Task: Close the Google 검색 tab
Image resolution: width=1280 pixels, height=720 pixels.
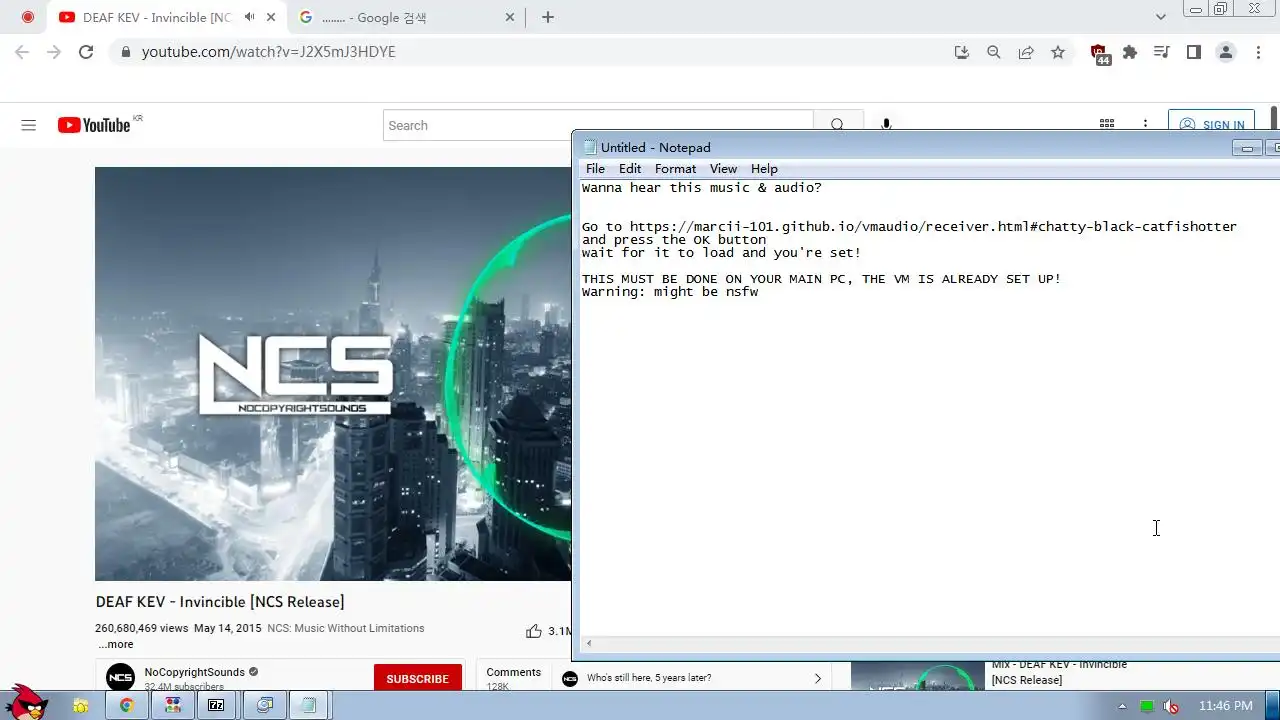Action: (x=510, y=17)
